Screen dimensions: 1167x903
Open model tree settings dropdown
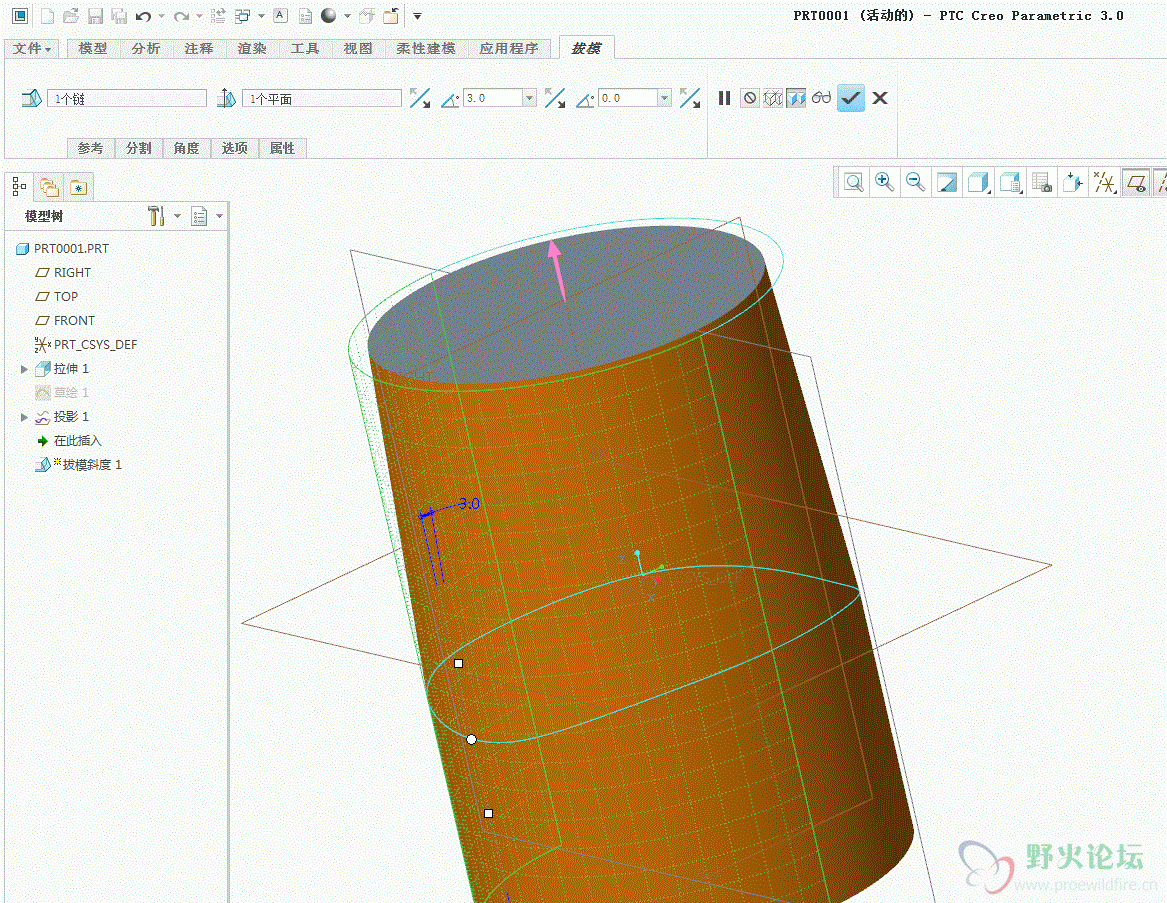point(177,216)
